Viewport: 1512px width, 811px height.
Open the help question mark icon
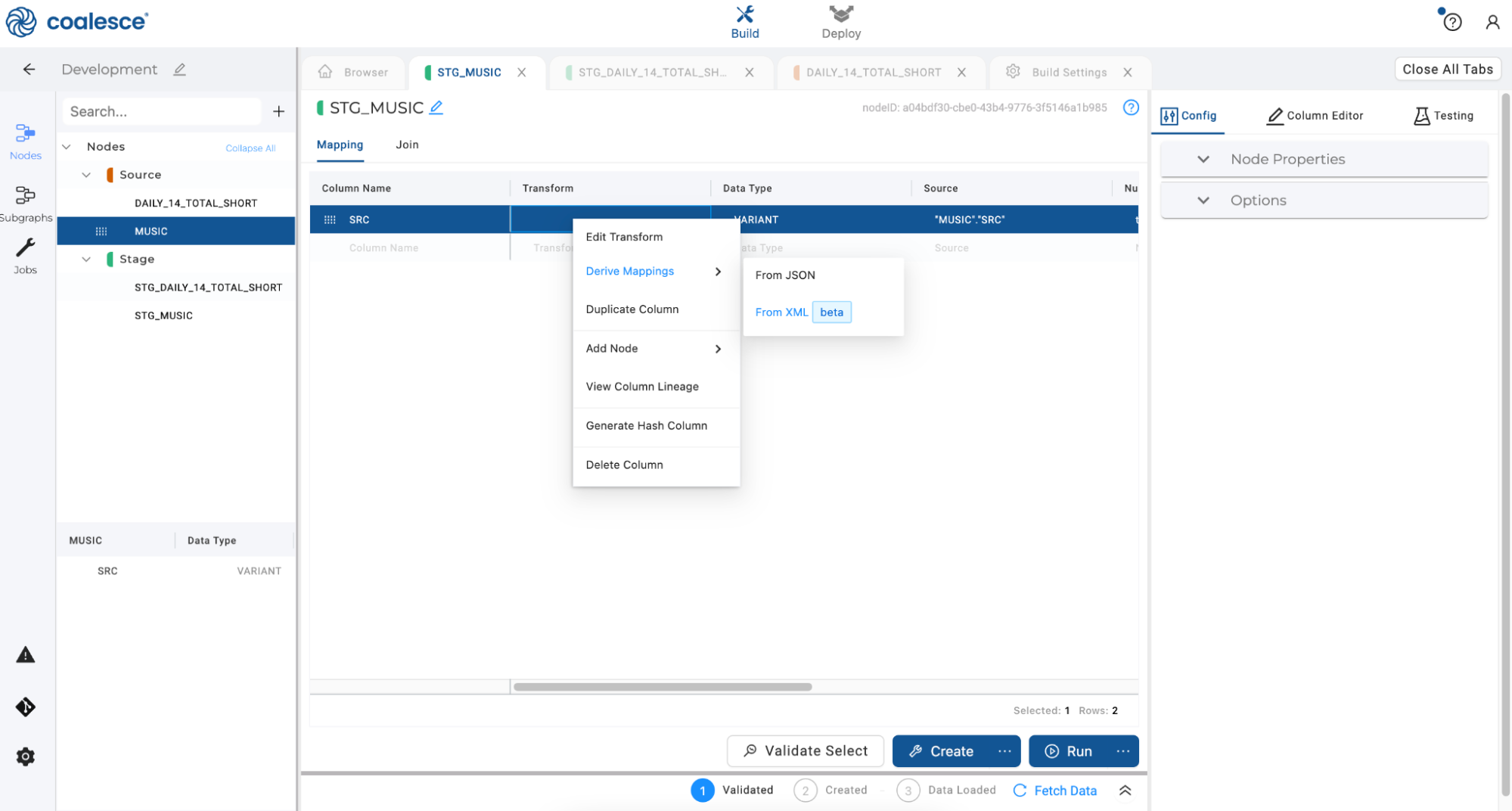(1451, 22)
